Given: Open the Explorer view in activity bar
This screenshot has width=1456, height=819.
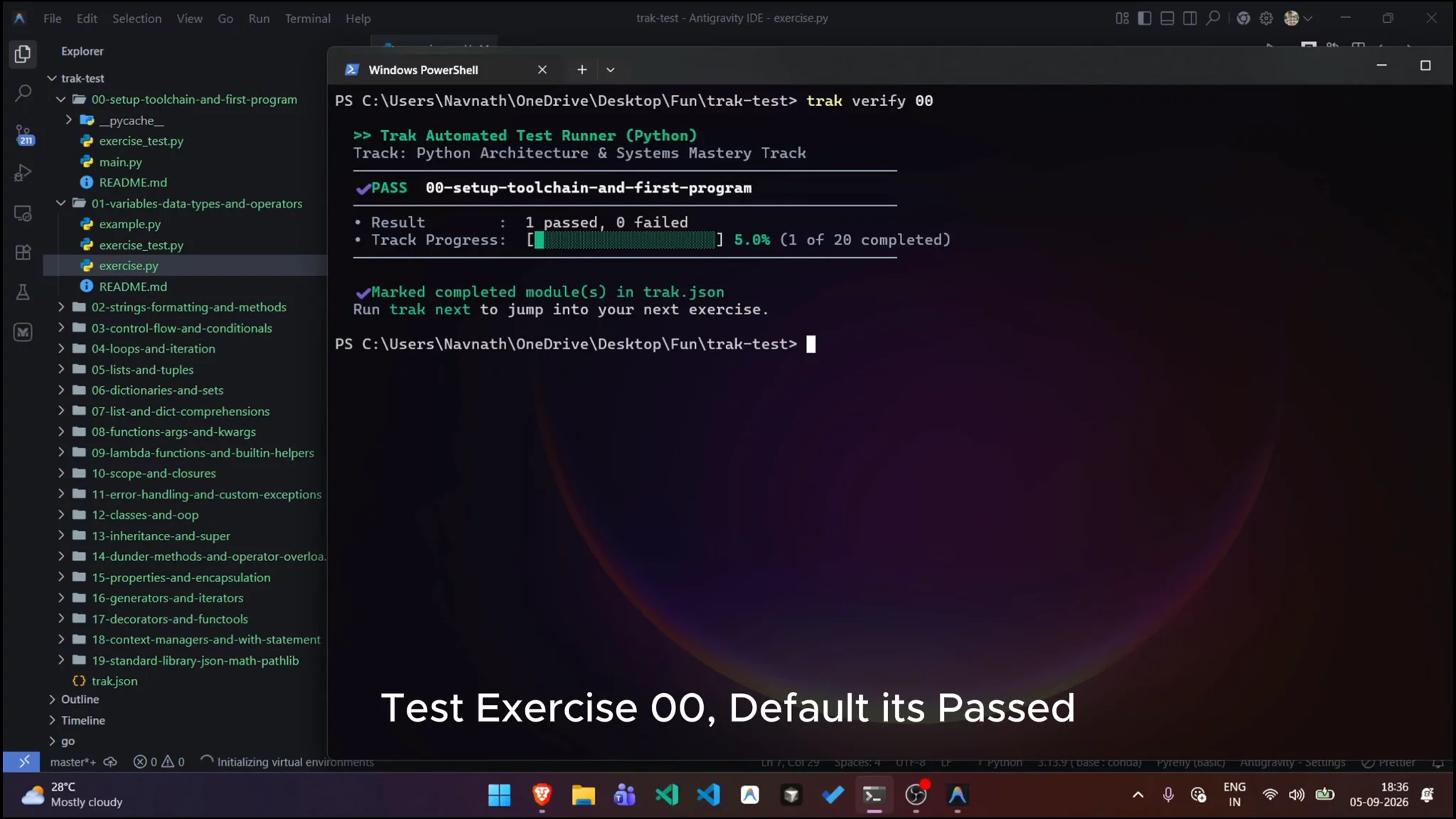Looking at the screenshot, I should pos(23,54).
